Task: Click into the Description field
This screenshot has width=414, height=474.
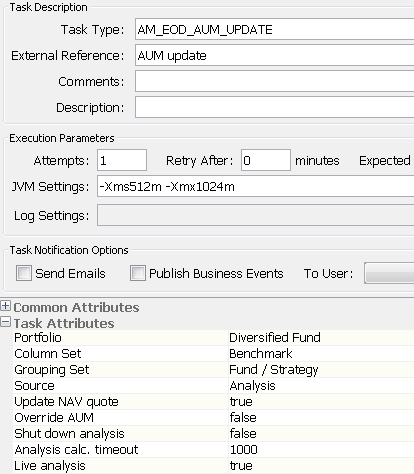Action: [x=274, y=107]
